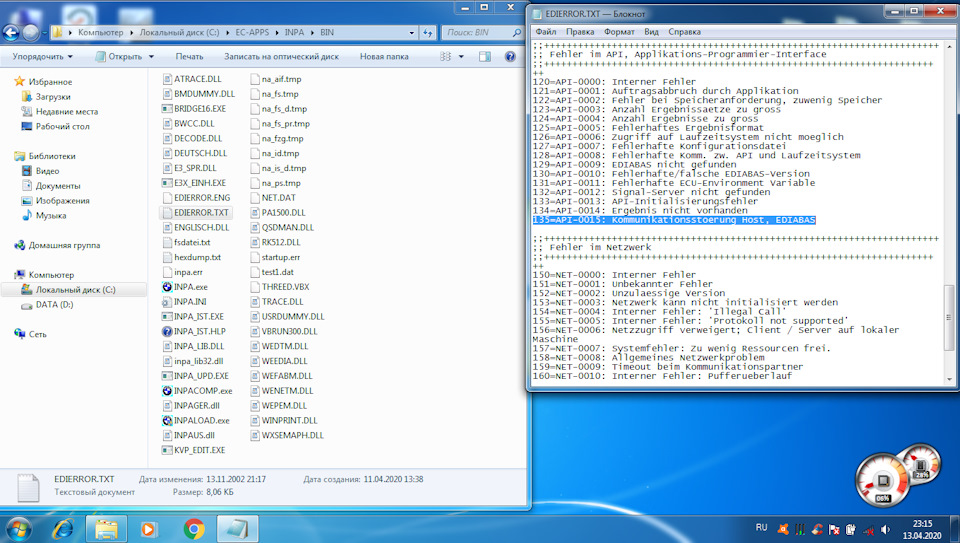The width and height of the screenshot is (960, 543).
Task: Click Записать на оптический диск
Action: point(281,57)
